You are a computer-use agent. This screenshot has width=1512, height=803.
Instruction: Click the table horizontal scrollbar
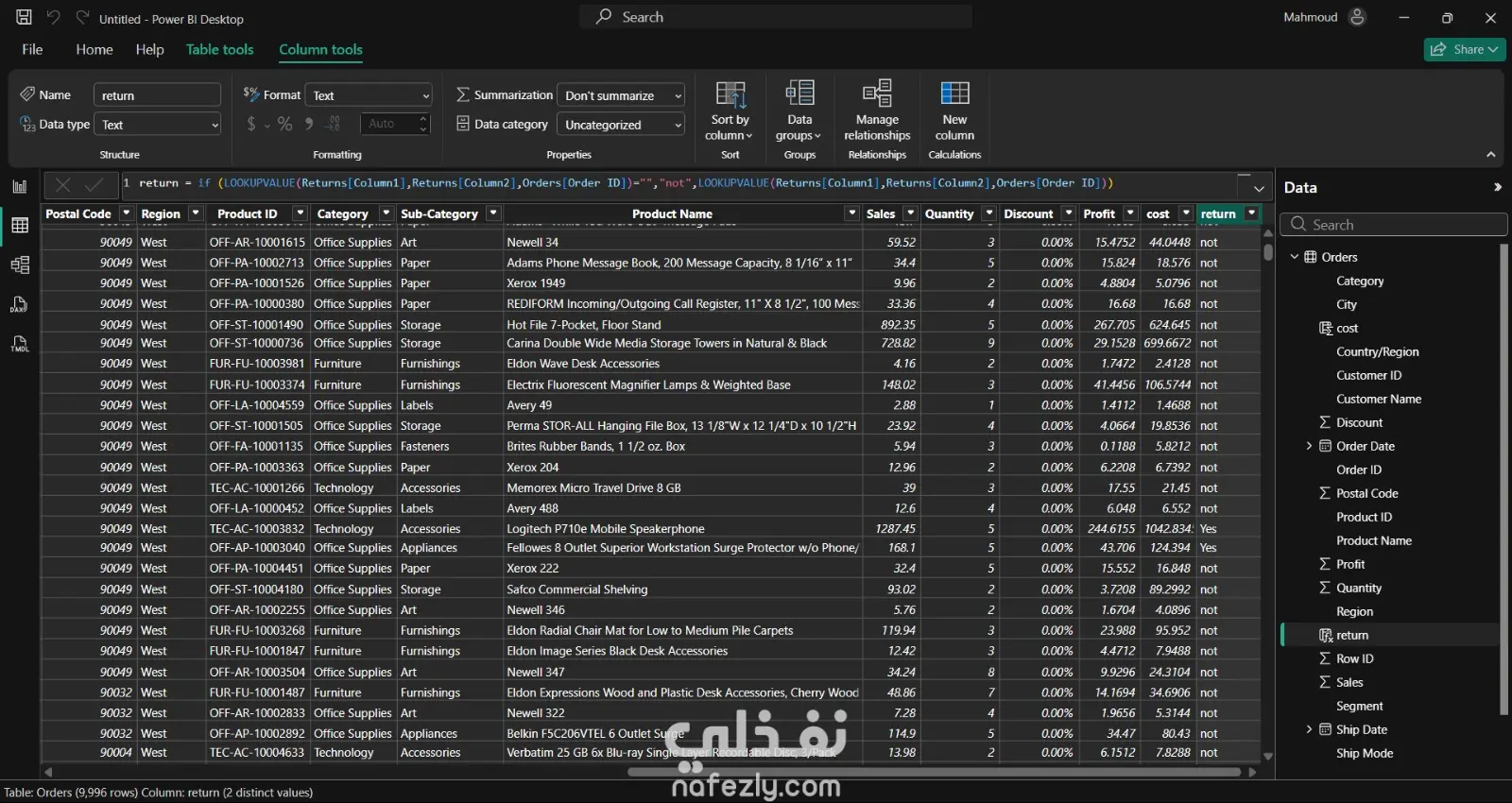pos(934,772)
